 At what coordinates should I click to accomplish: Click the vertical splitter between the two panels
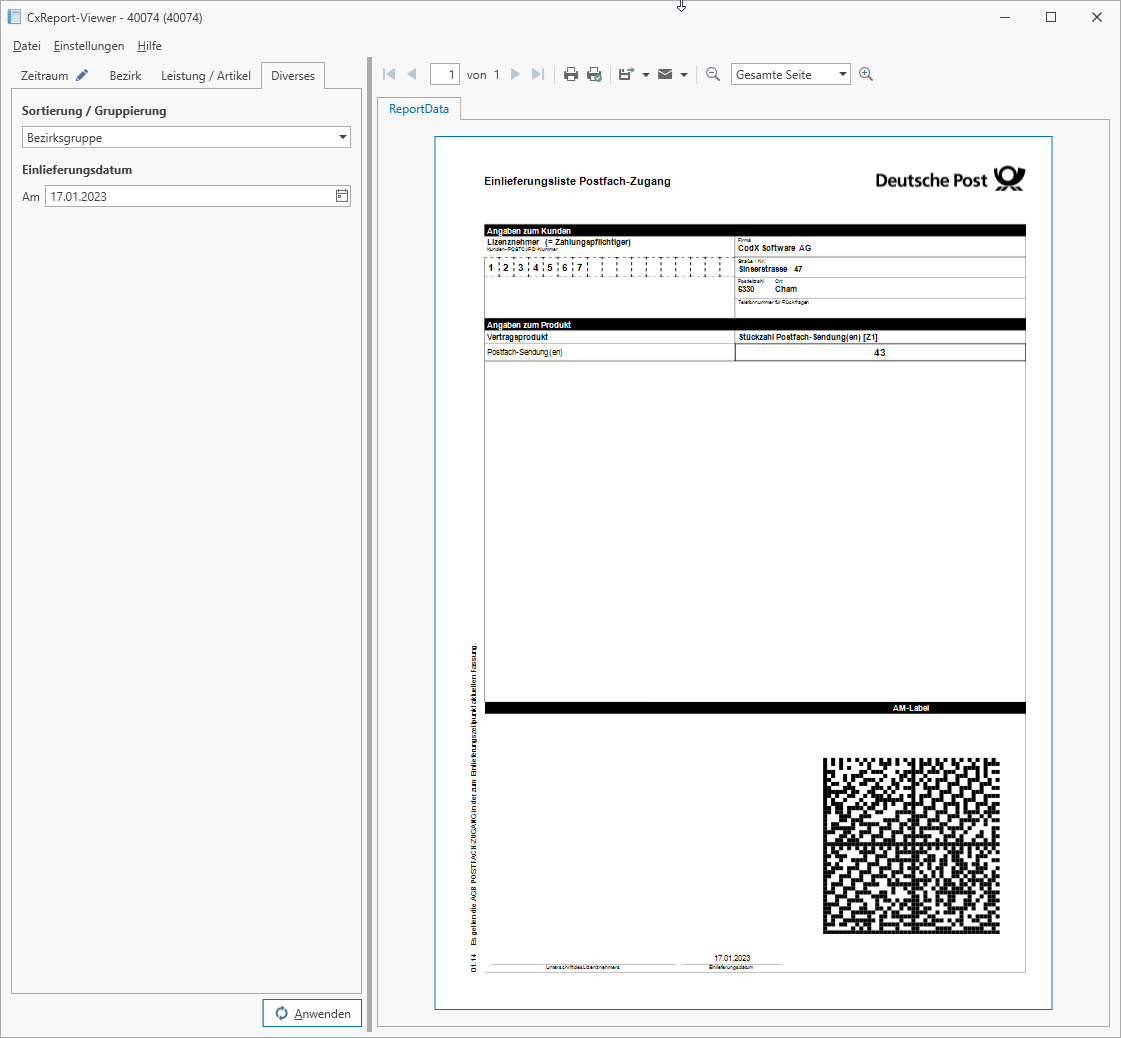point(370,543)
